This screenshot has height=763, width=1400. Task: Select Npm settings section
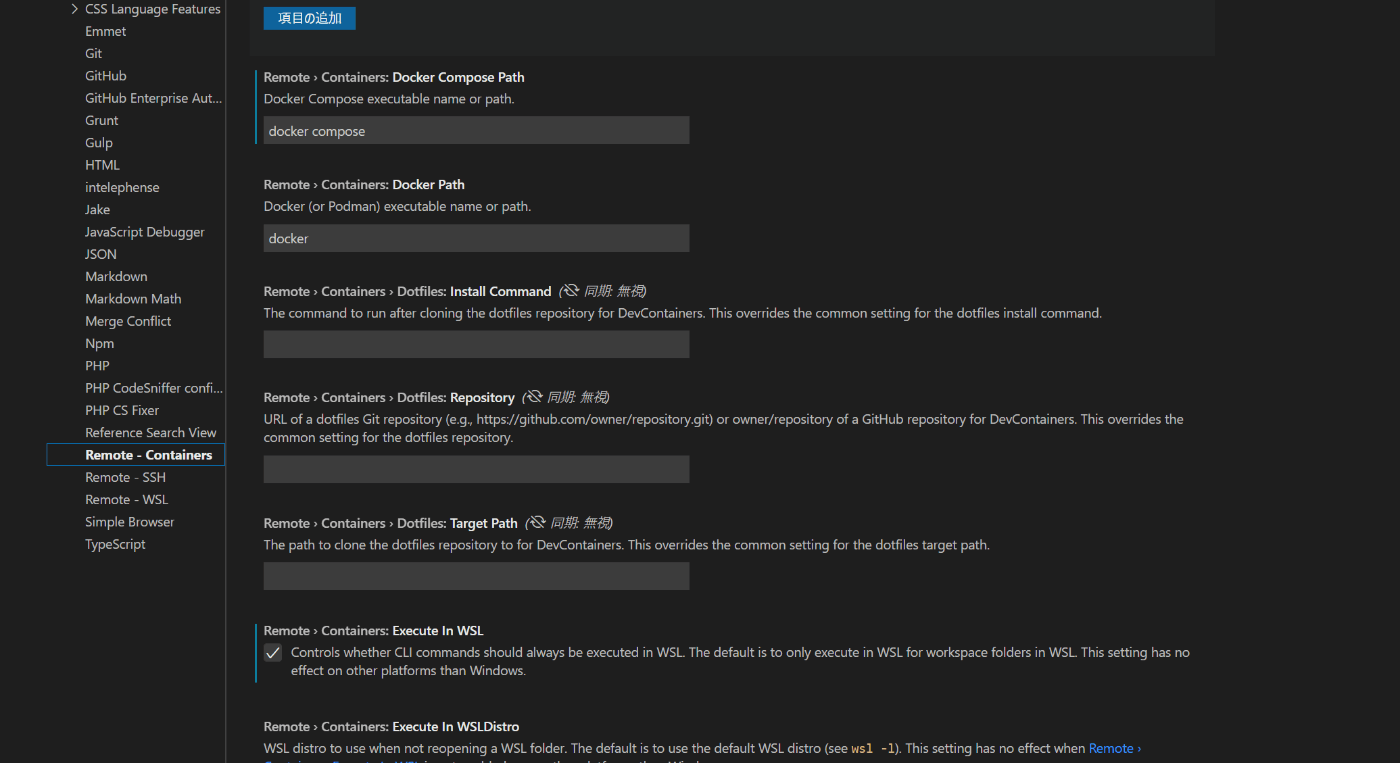(x=100, y=344)
